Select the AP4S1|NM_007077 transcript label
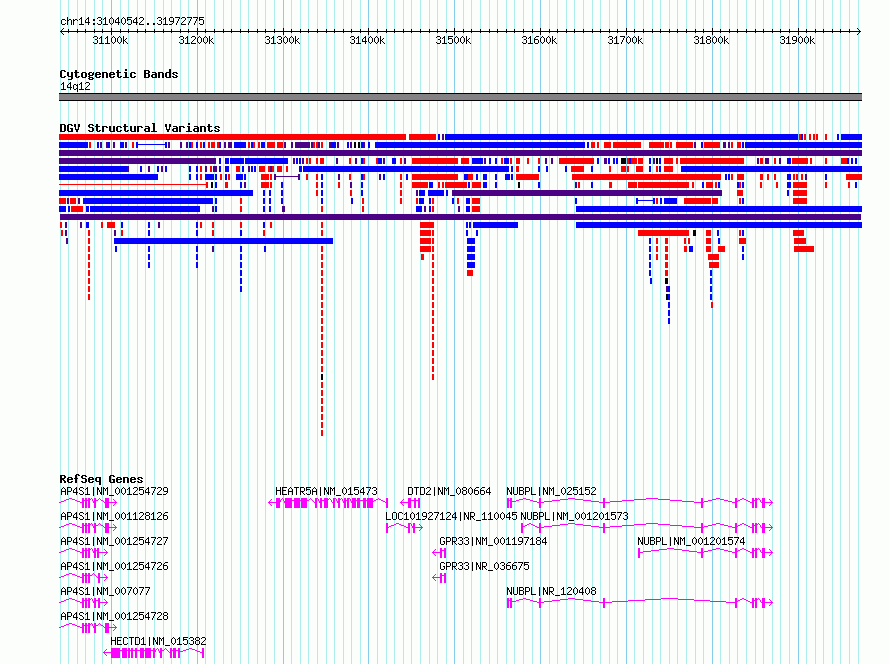890x664 pixels. (x=105, y=591)
